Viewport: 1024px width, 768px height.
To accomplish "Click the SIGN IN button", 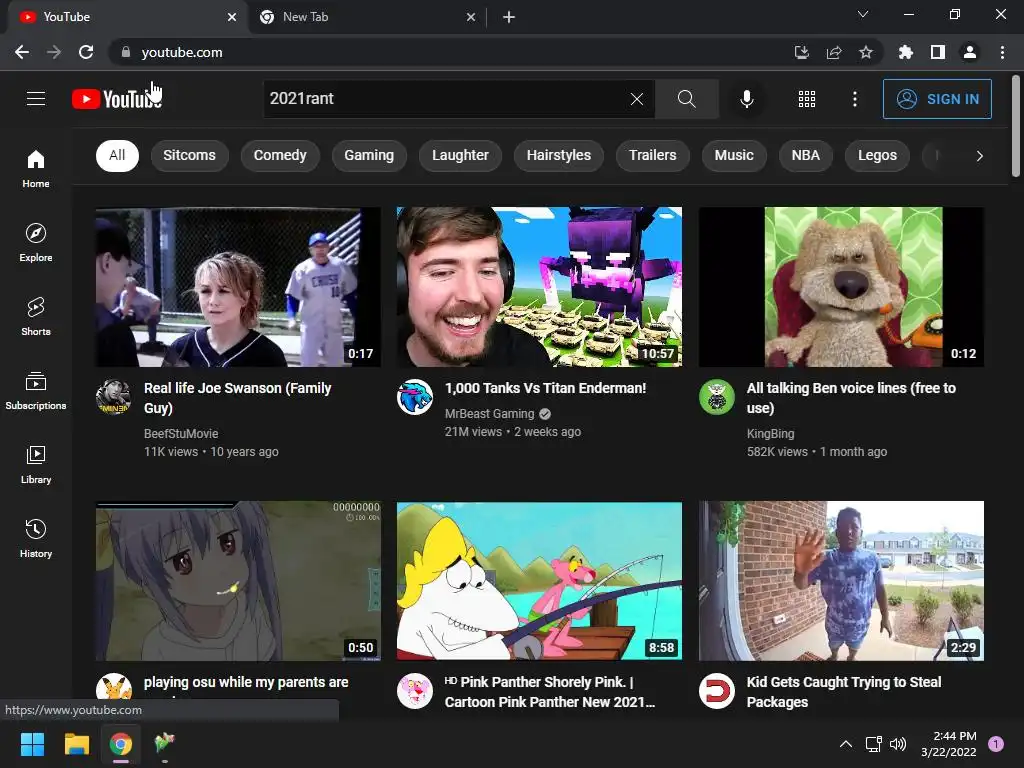I will click(x=937, y=99).
